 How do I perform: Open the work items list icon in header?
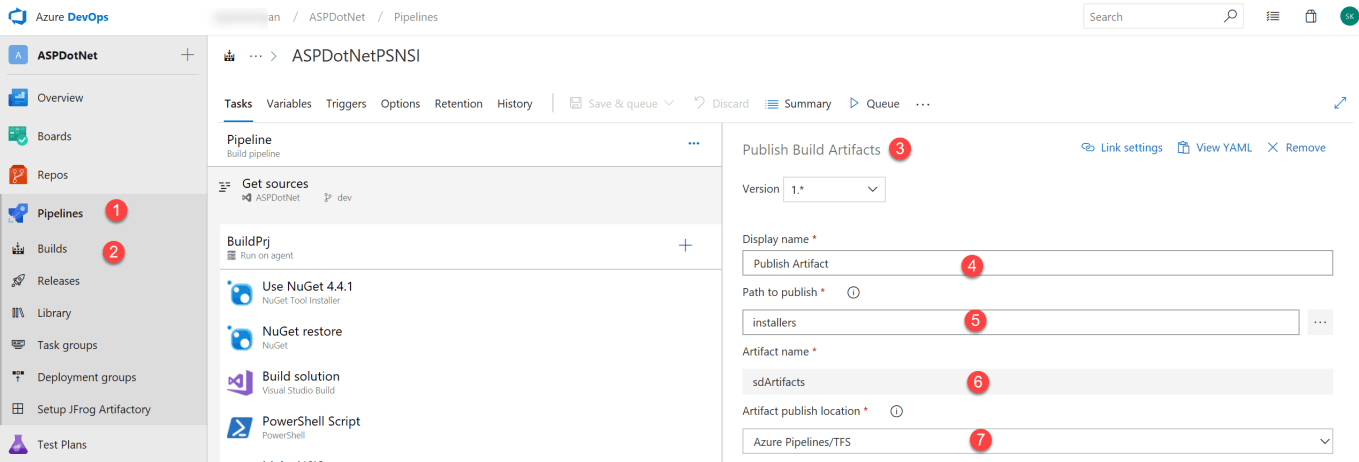click(x=1273, y=17)
